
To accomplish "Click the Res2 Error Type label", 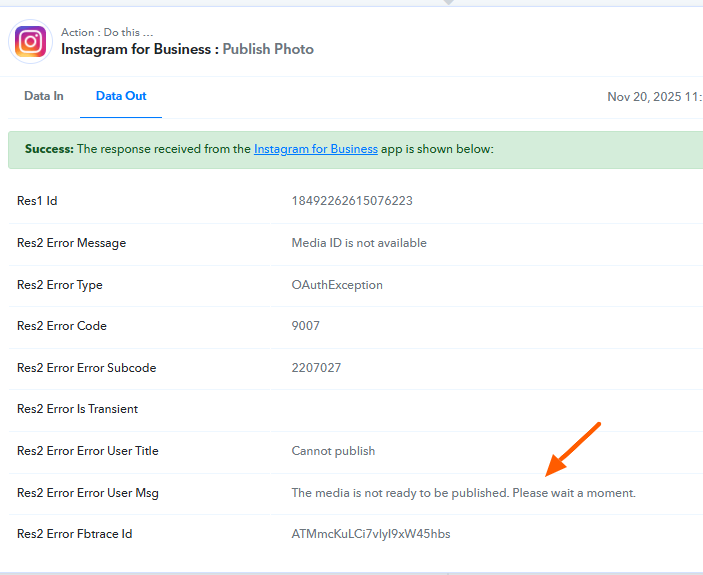I will 60,285.
